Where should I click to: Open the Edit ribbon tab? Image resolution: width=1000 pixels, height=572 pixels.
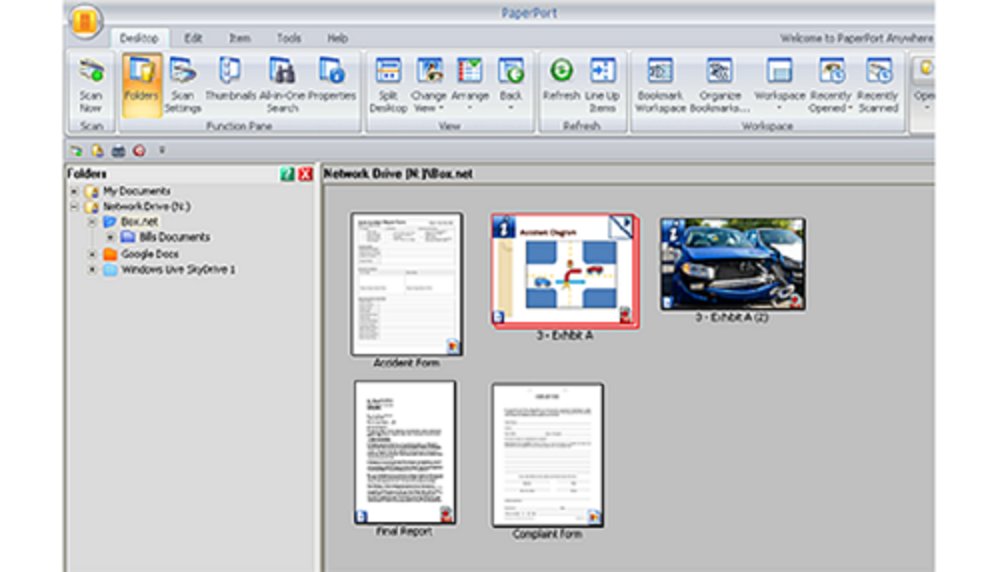(x=193, y=38)
